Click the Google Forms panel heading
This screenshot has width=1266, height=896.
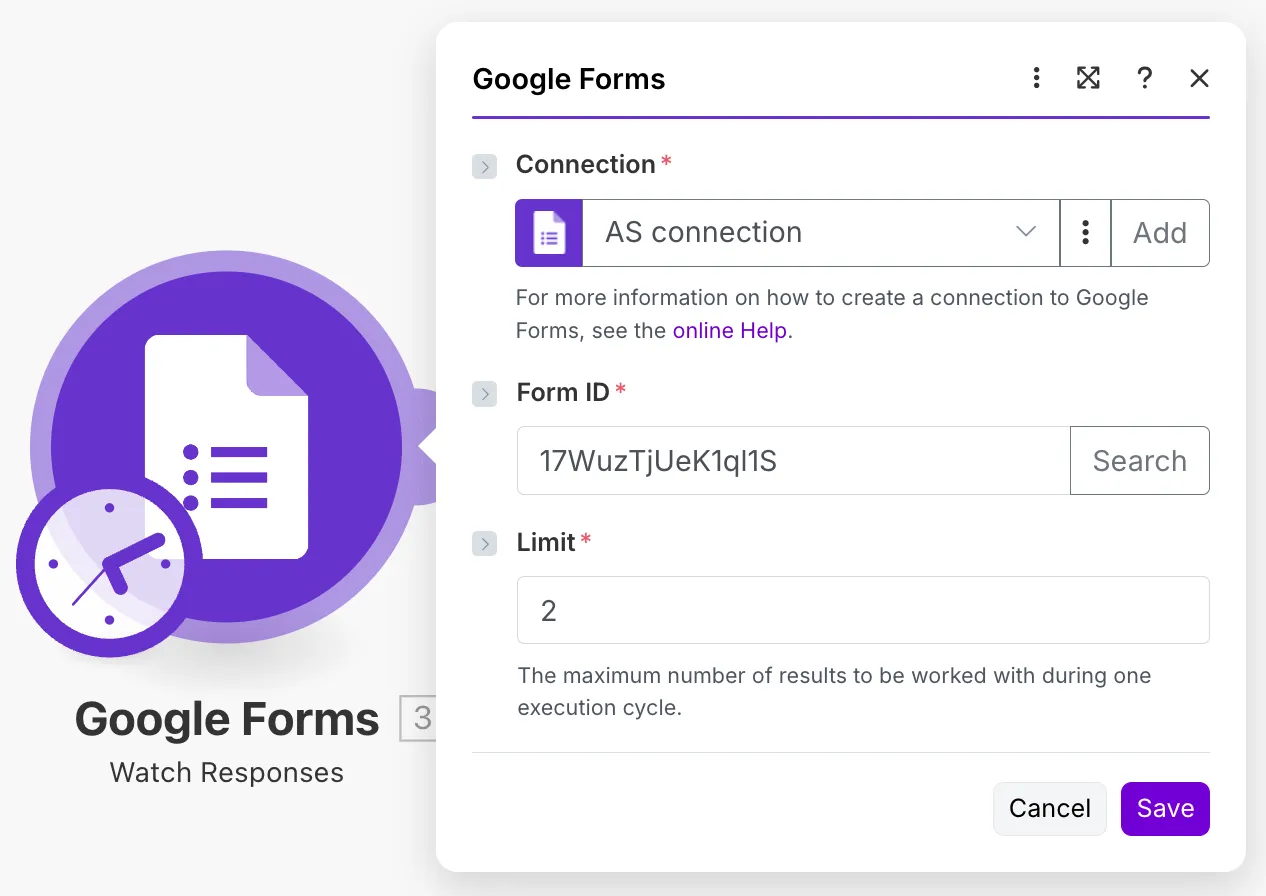[x=569, y=79]
